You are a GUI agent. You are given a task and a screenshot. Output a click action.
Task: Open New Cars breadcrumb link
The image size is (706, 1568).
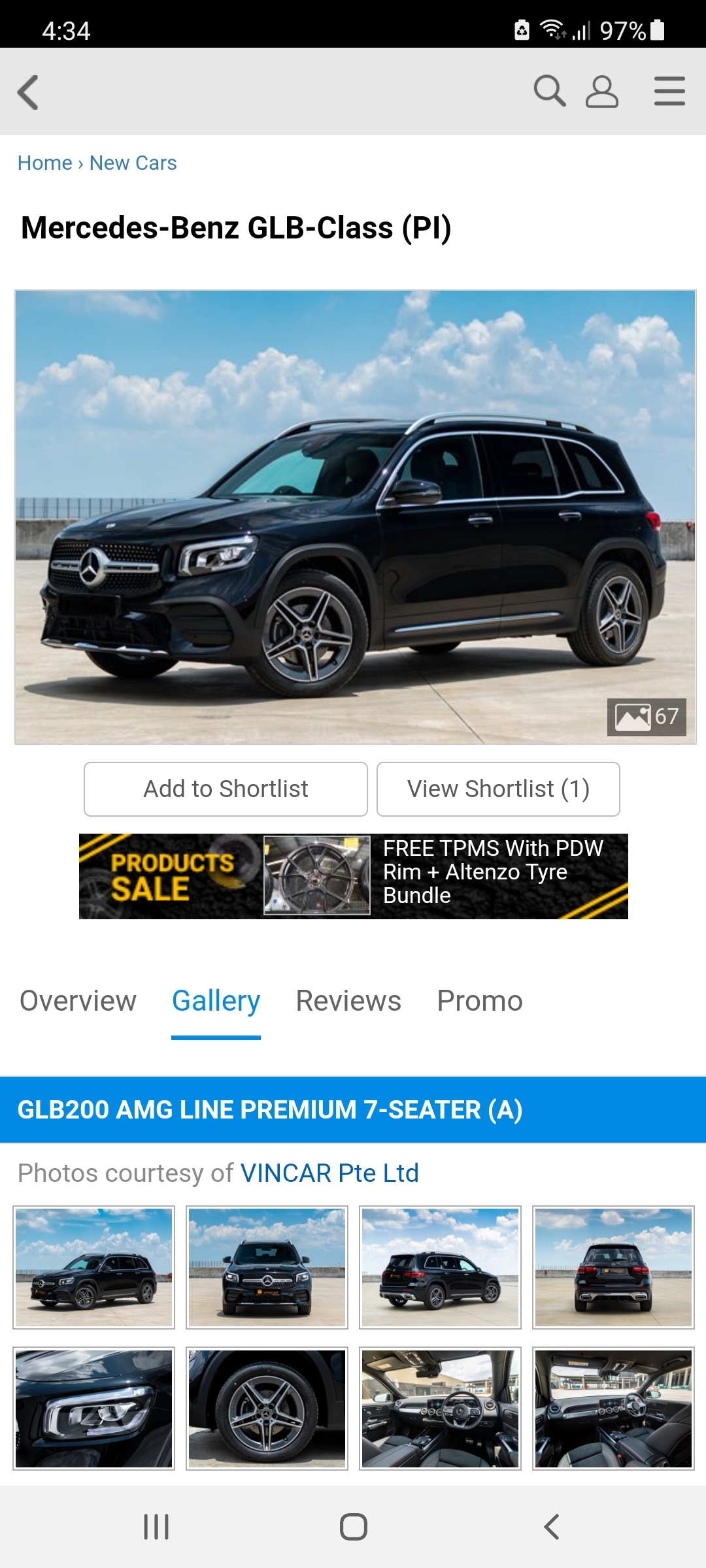(133, 163)
